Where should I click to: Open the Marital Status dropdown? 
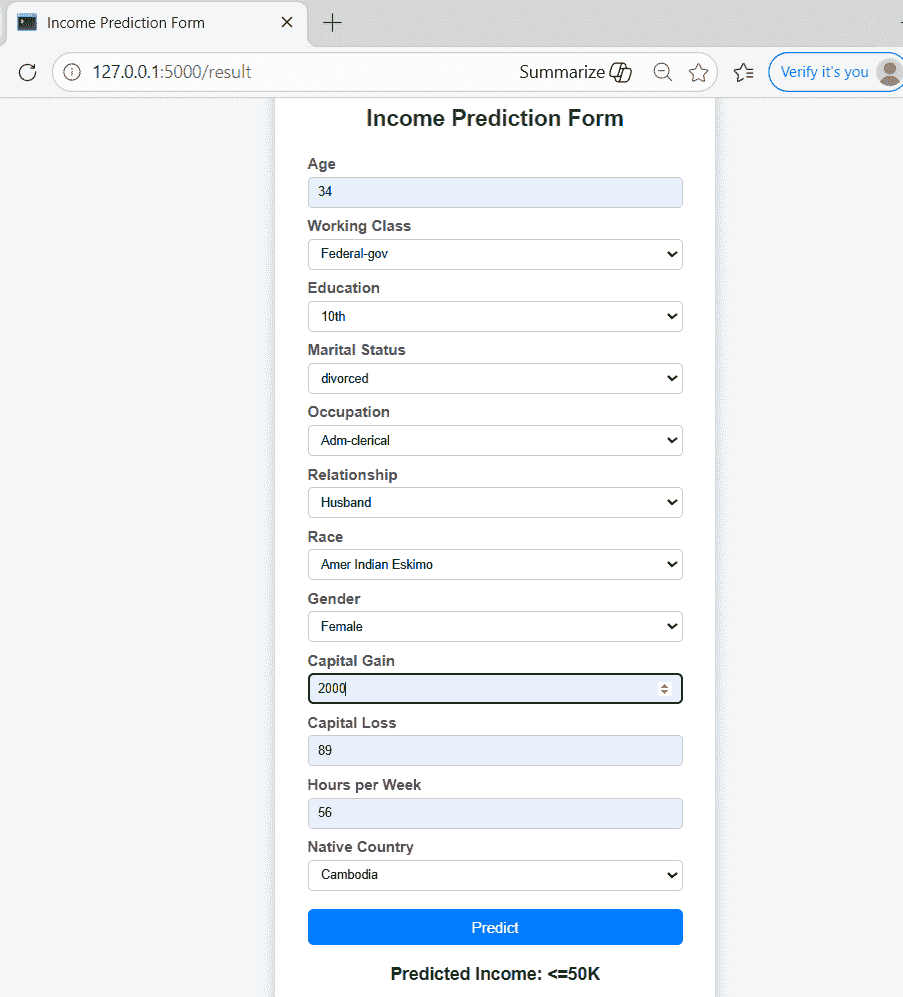pyautogui.click(x=495, y=378)
